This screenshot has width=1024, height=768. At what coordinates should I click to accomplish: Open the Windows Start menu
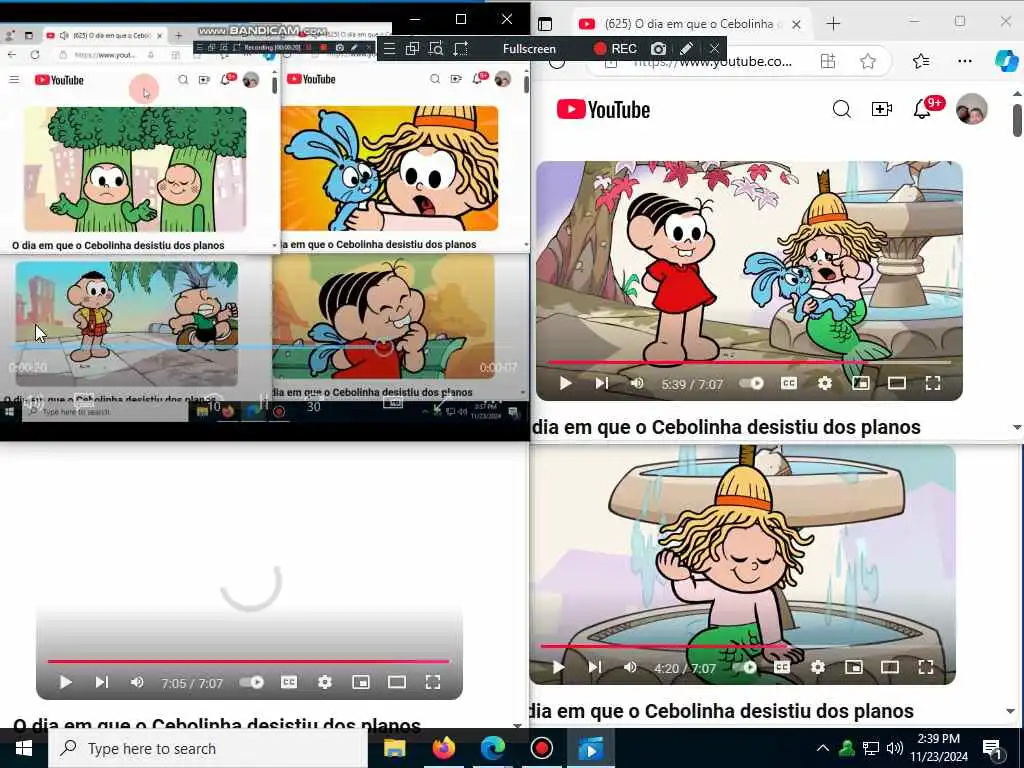(24, 748)
